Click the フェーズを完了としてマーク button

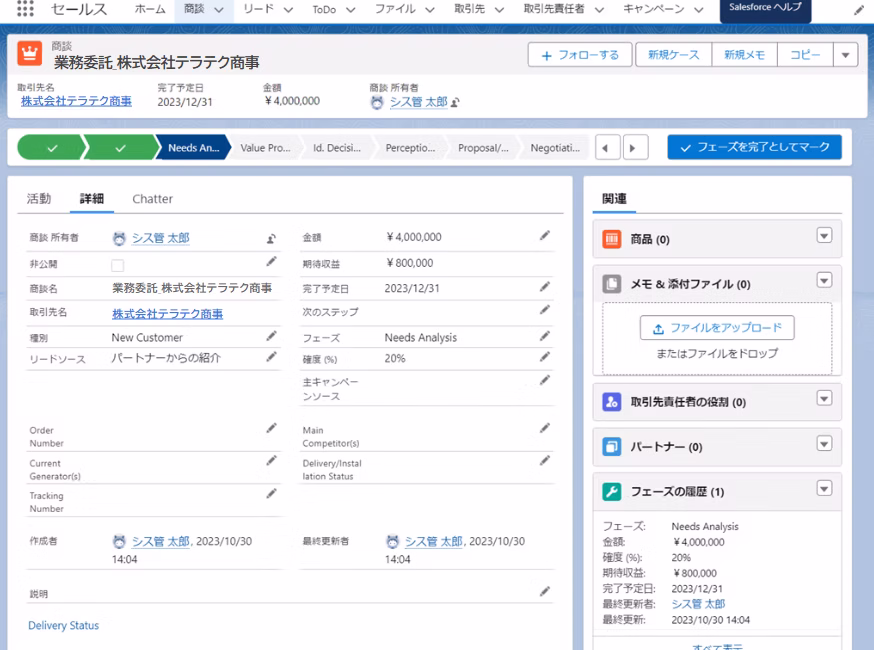[755, 147]
